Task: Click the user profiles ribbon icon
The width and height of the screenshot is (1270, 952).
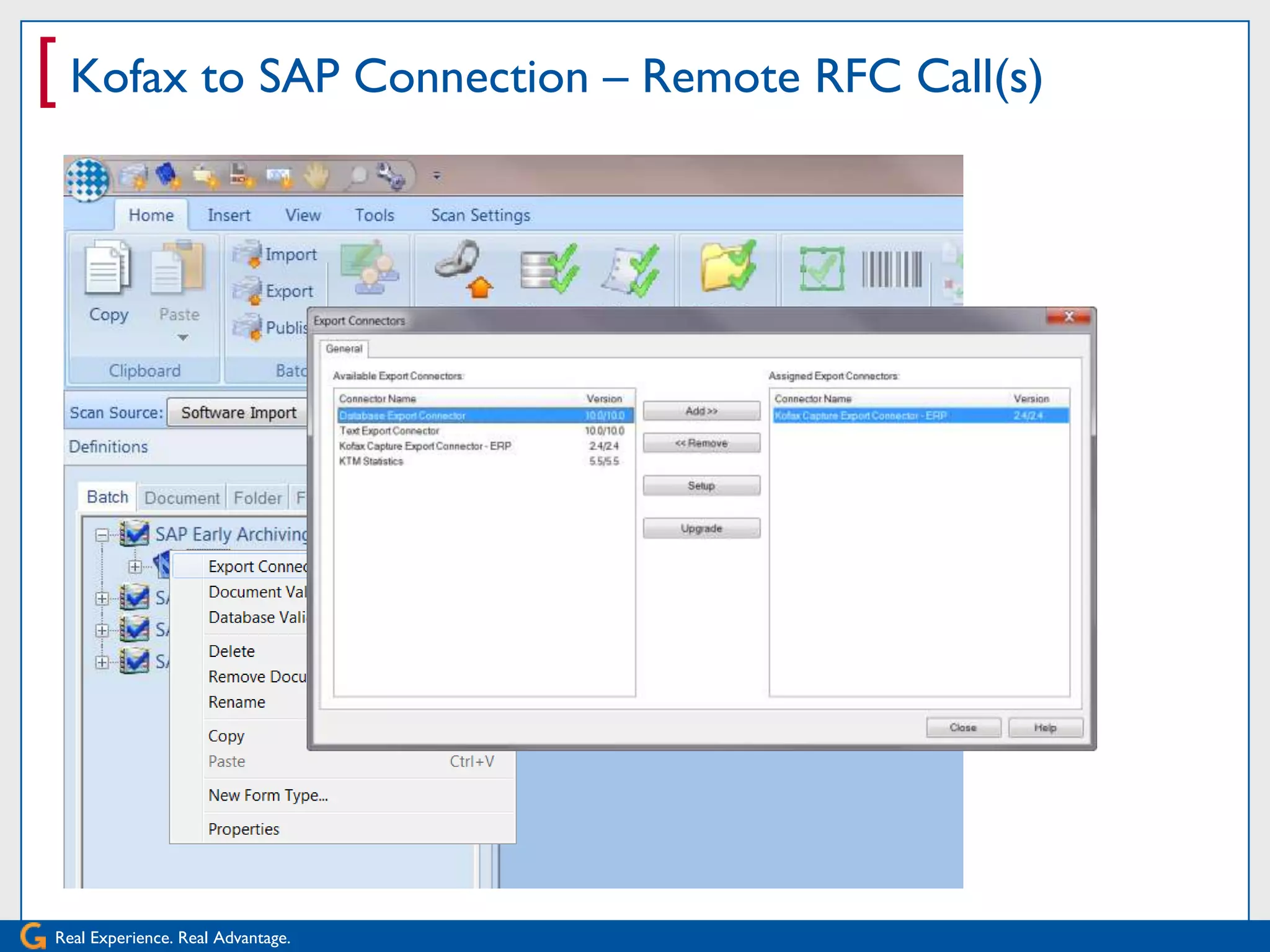Action: pos(370,268)
